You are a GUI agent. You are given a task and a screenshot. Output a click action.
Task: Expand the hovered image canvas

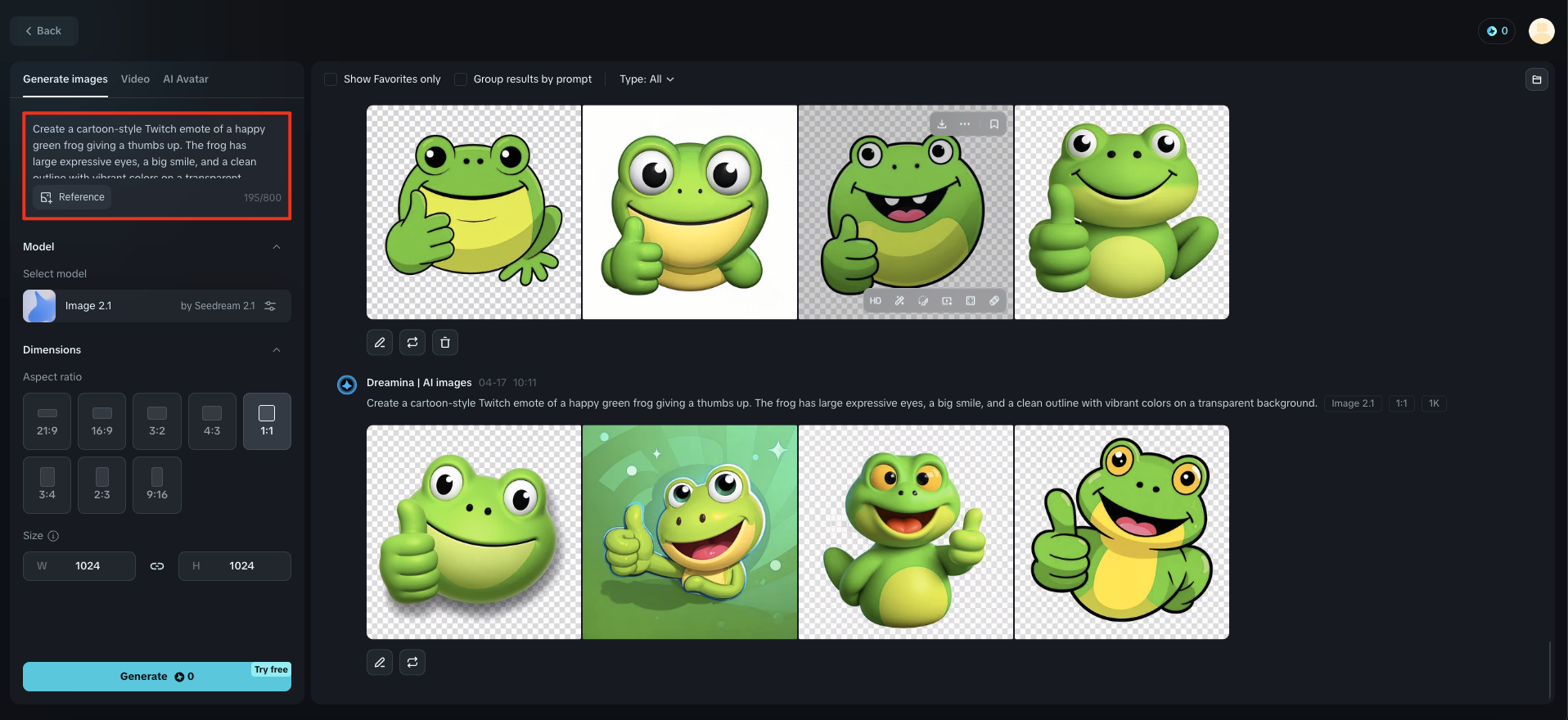click(971, 301)
